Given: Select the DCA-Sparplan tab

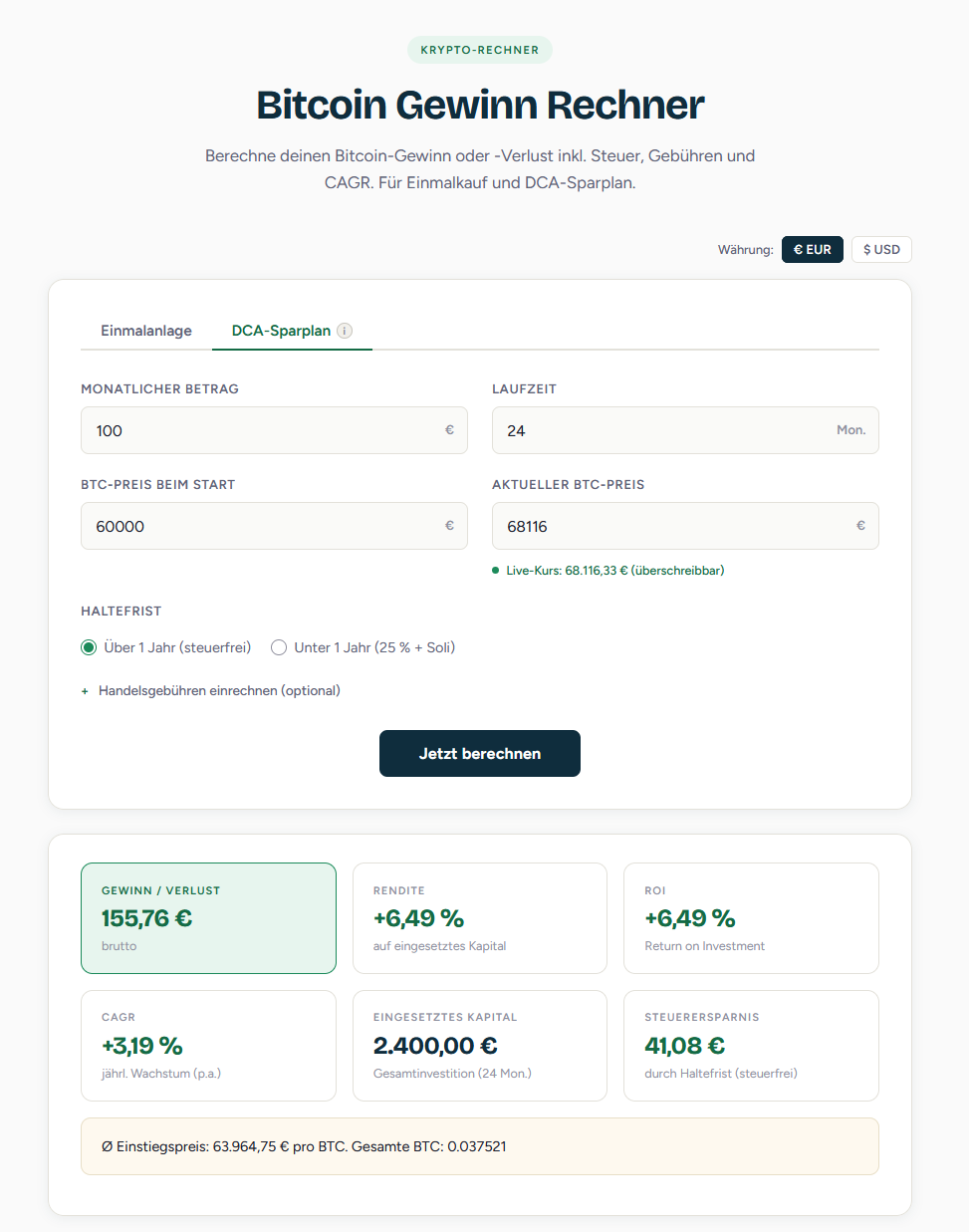Looking at the screenshot, I should pyautogui.click(x=292, y=331).
